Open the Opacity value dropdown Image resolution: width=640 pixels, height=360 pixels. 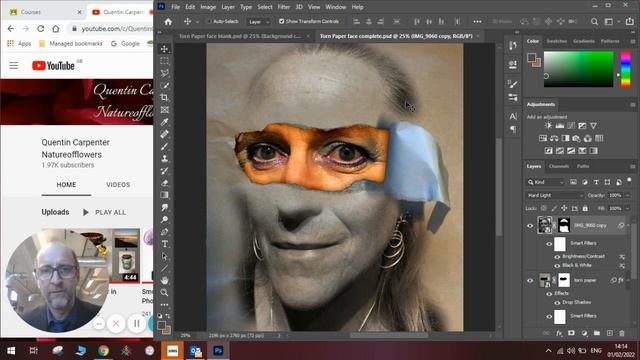[x=628, y=196]
